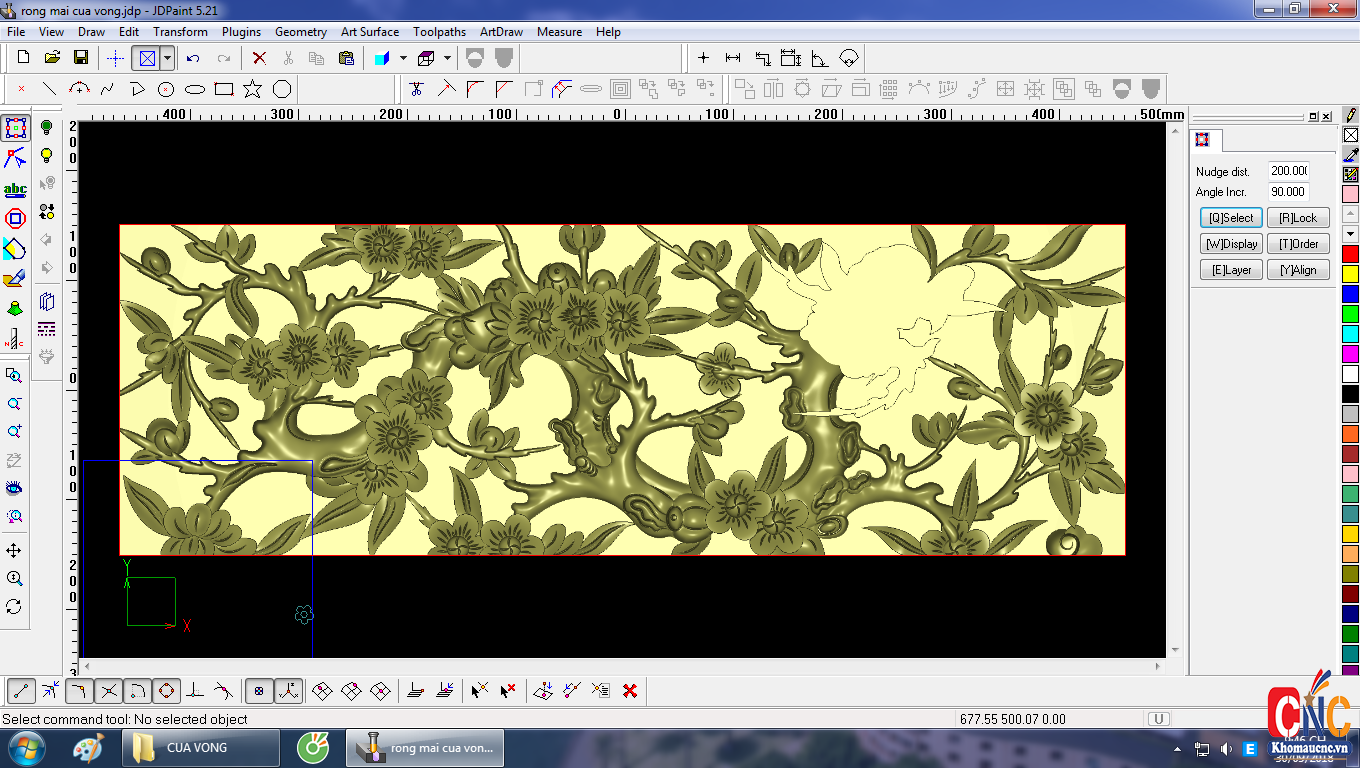Pick the yellow color swatch
Screen dimensions: 1360x768
pos(1350,274)
